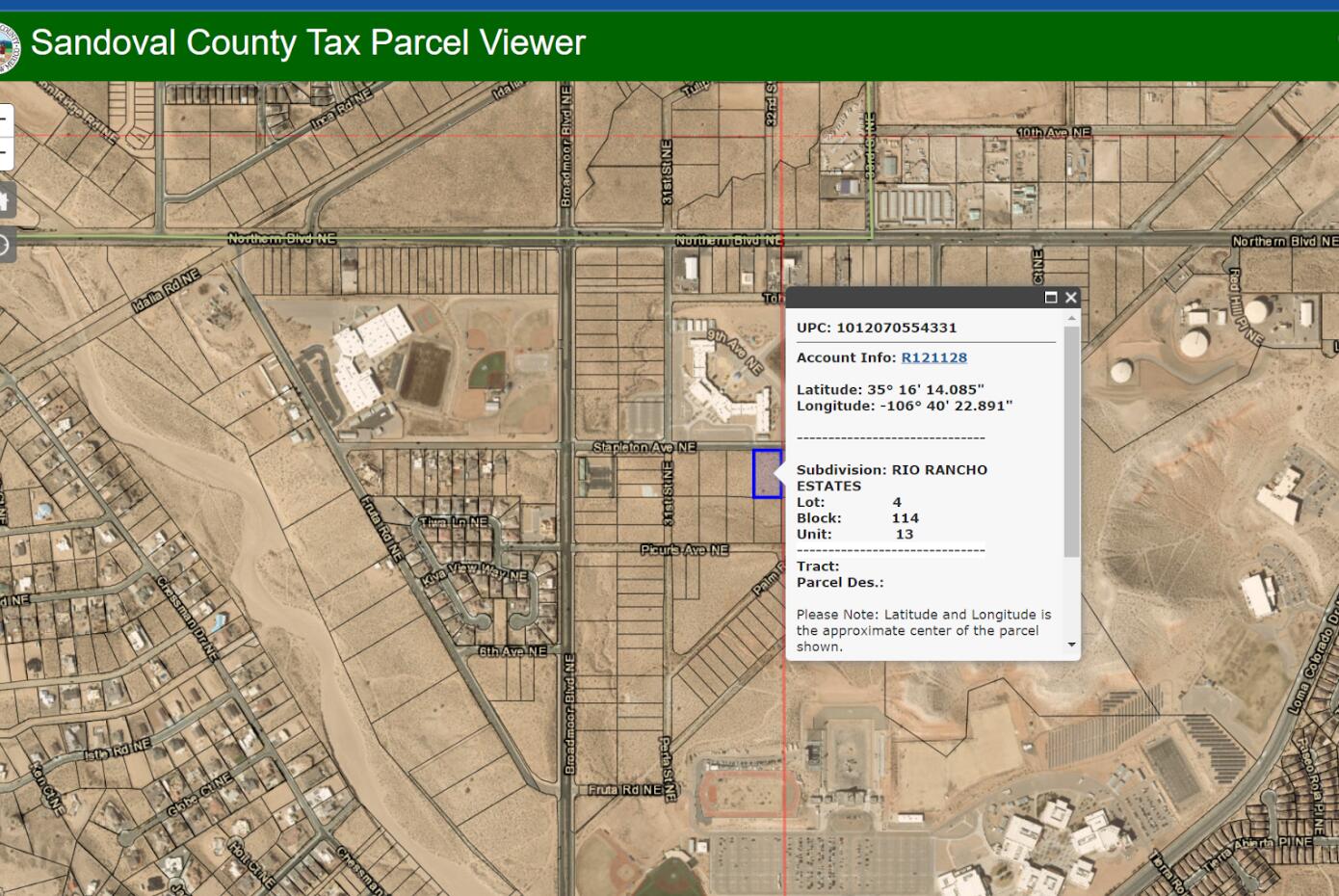The width and height of the screenshot is (1339, 896).
Task: Maximize the parcel info popup
Action: pos(1051,298)
